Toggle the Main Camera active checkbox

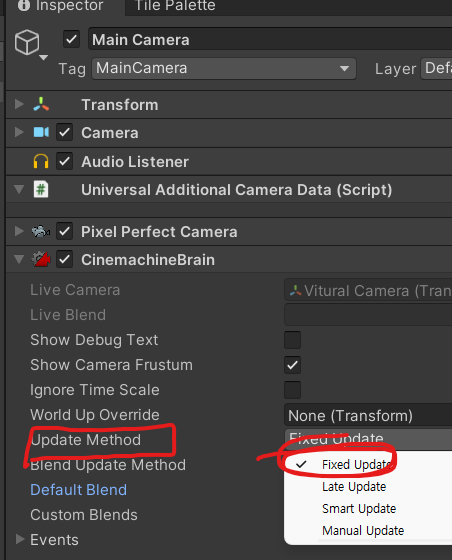pos(71,39)
